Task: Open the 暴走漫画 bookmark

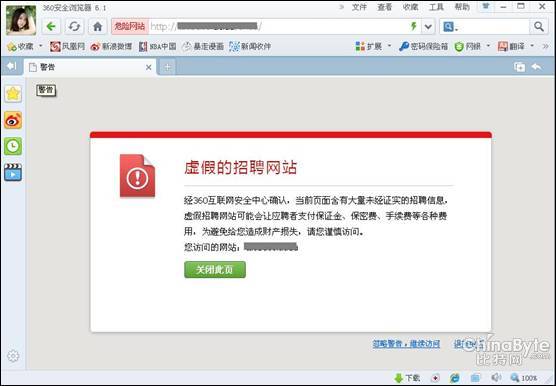Action: point(202,46)
